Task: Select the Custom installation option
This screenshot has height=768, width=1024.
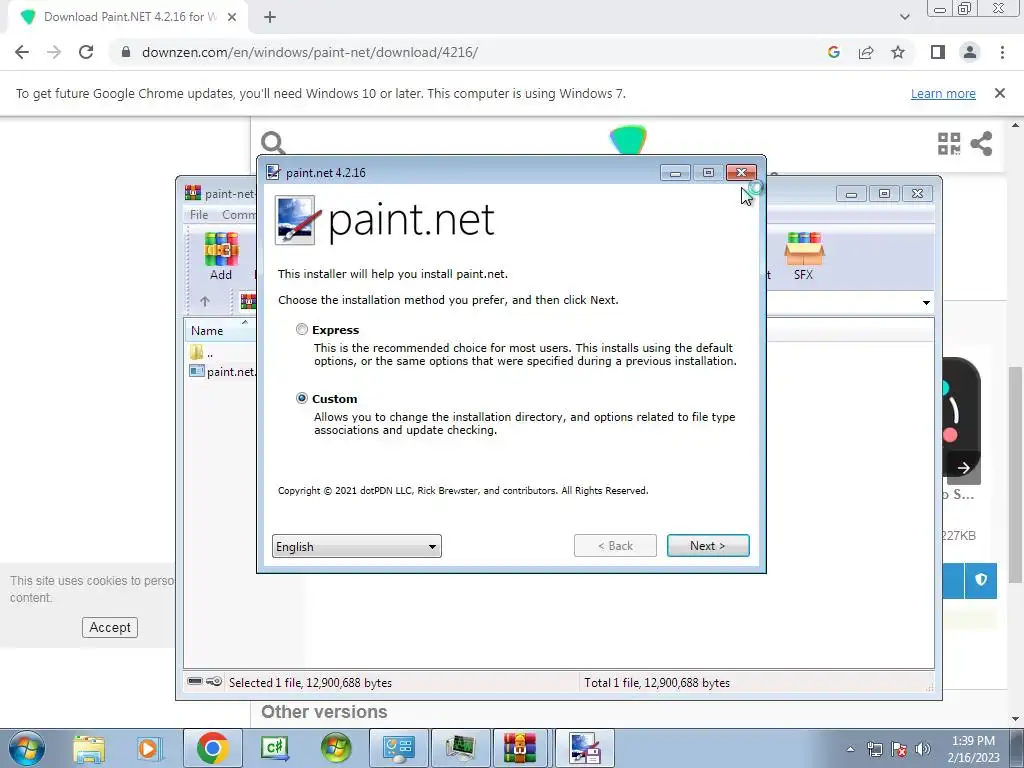Action: click(x=302, y=398)
